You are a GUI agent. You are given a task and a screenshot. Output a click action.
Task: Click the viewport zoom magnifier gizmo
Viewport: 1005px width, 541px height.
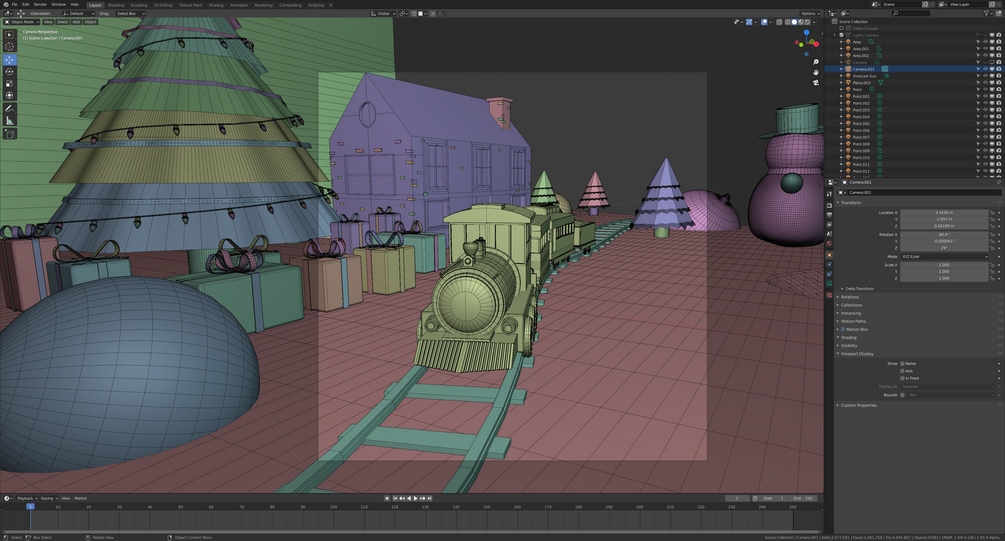[815, 62]
